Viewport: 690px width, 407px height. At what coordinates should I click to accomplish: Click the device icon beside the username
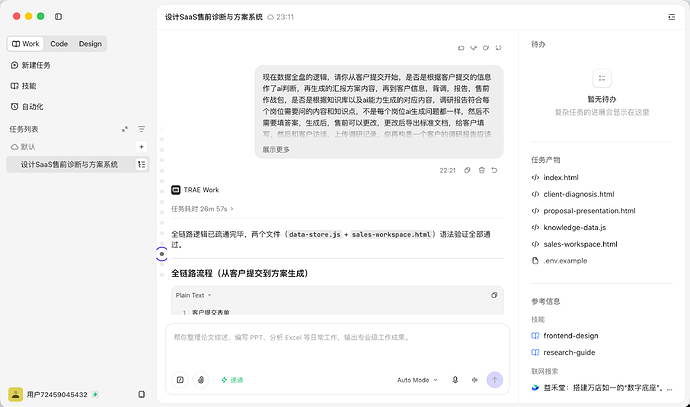(141, 394)
